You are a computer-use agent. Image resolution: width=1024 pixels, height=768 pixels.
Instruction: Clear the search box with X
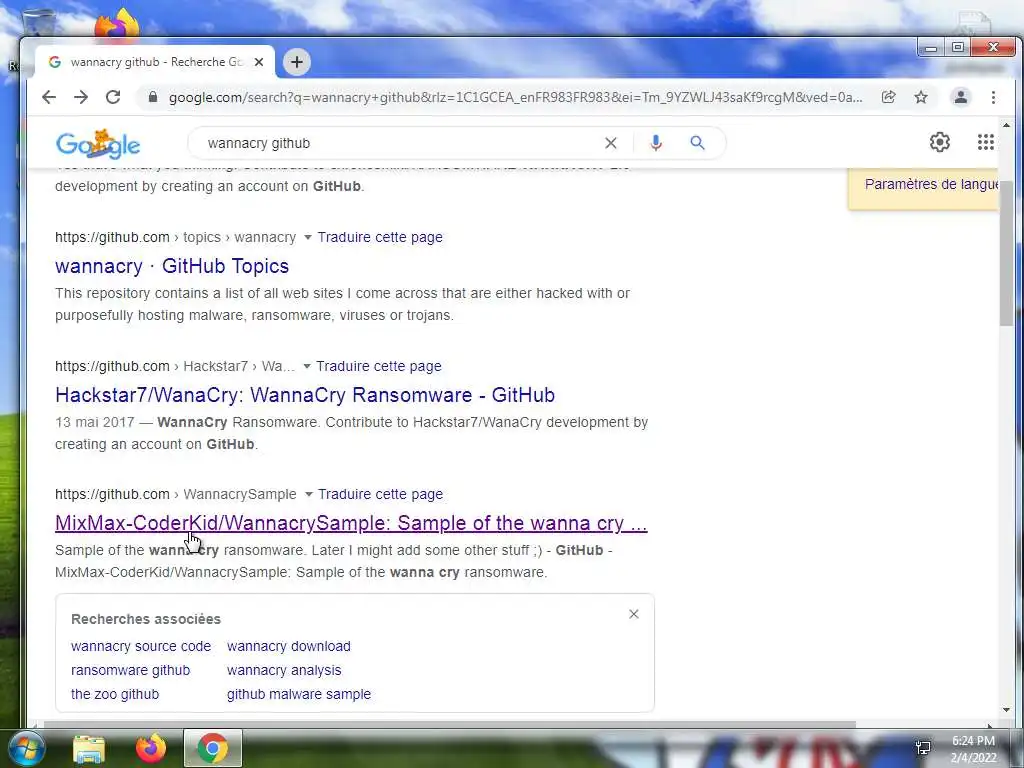[611, 143]
